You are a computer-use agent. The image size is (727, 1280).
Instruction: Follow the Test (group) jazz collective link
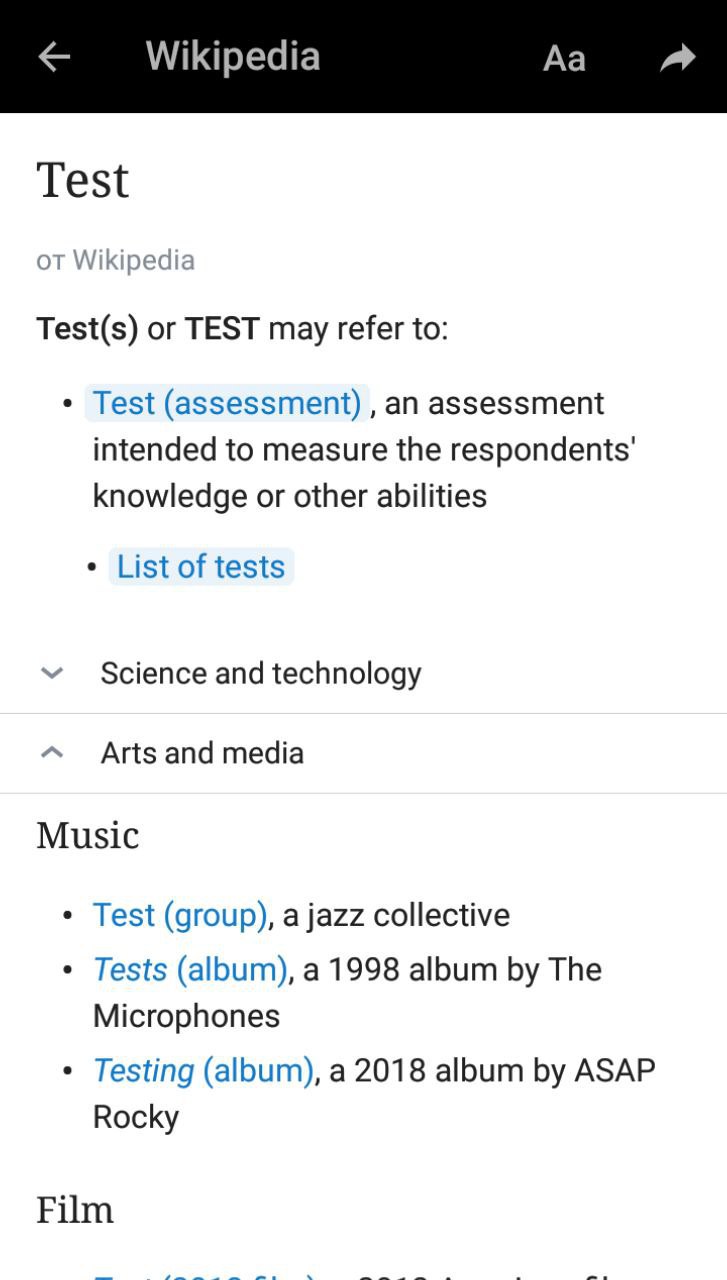point(180,915)
